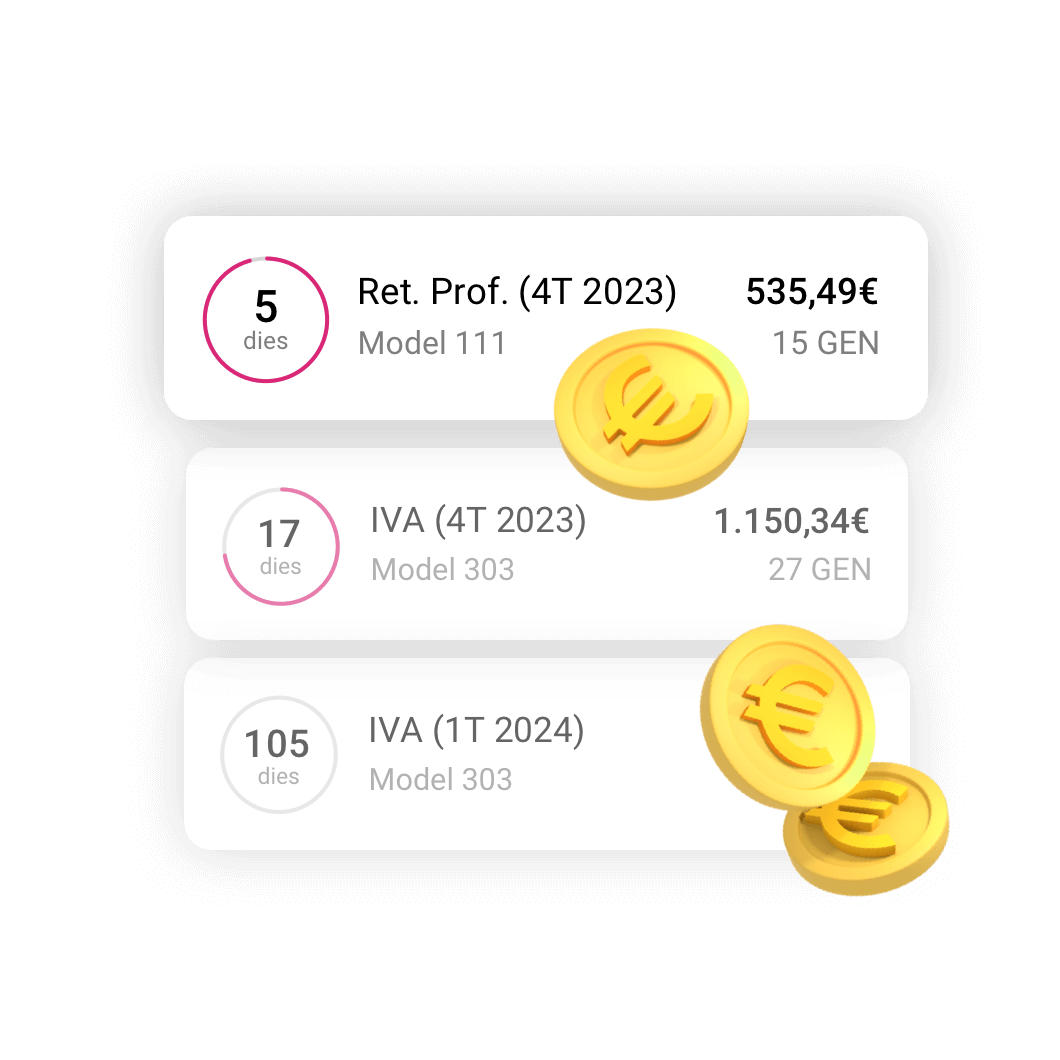Select the Model 111 label
1060x1060 pixels.
(x=432, y=343)
